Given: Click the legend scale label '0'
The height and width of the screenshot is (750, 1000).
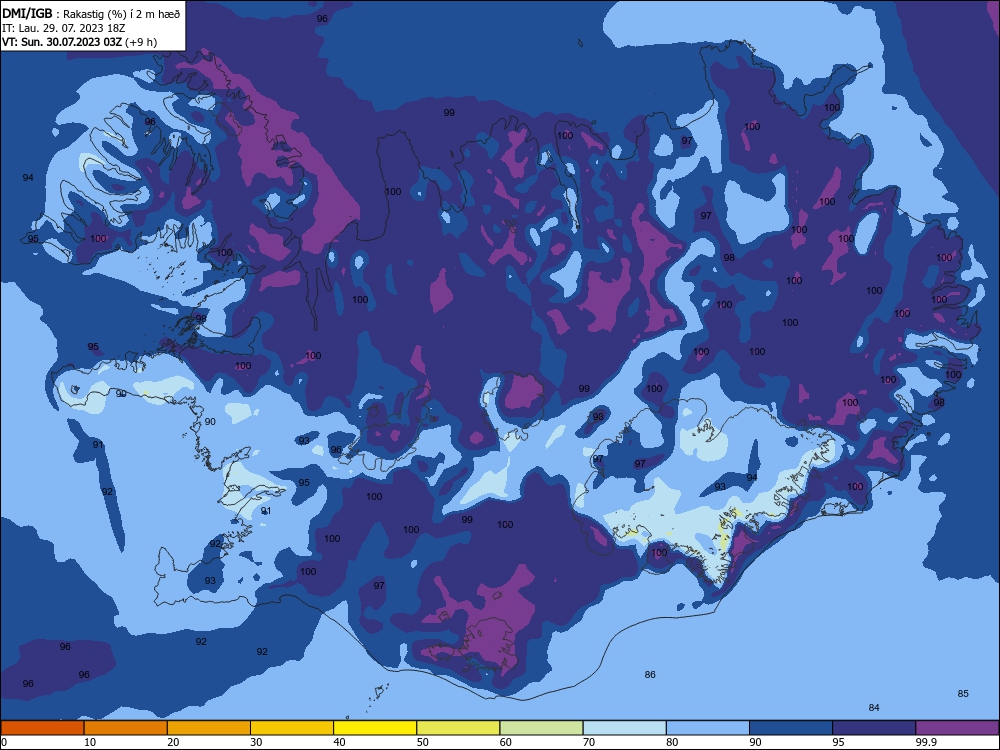Looking at the screenshot, I should [4, 742].
